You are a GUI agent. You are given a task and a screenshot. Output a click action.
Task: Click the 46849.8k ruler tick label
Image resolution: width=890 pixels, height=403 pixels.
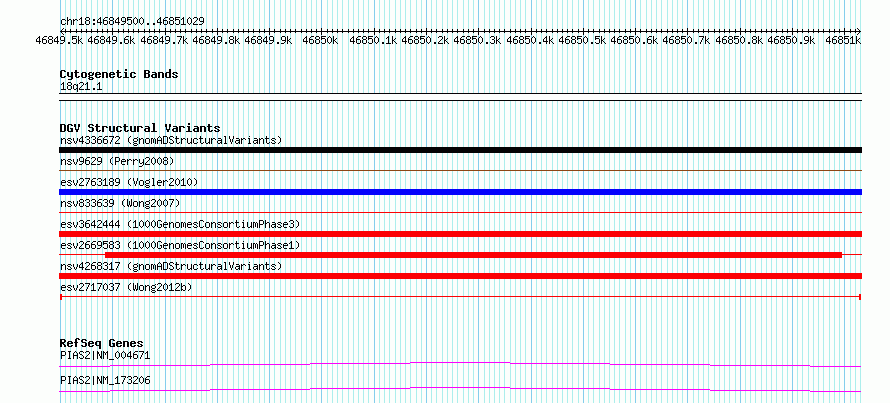pos(216,40)
